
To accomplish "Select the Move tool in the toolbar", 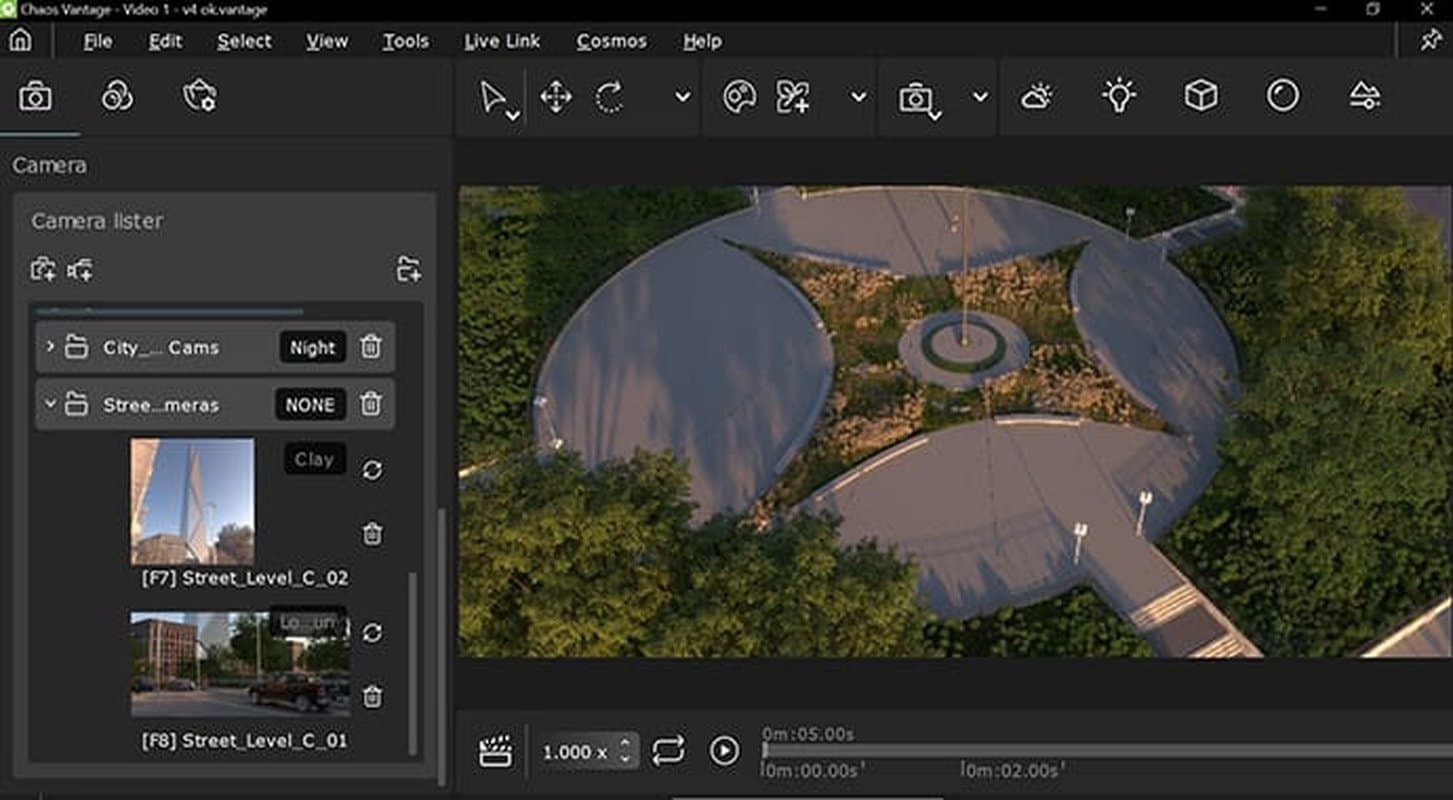I will pos(556,97).
